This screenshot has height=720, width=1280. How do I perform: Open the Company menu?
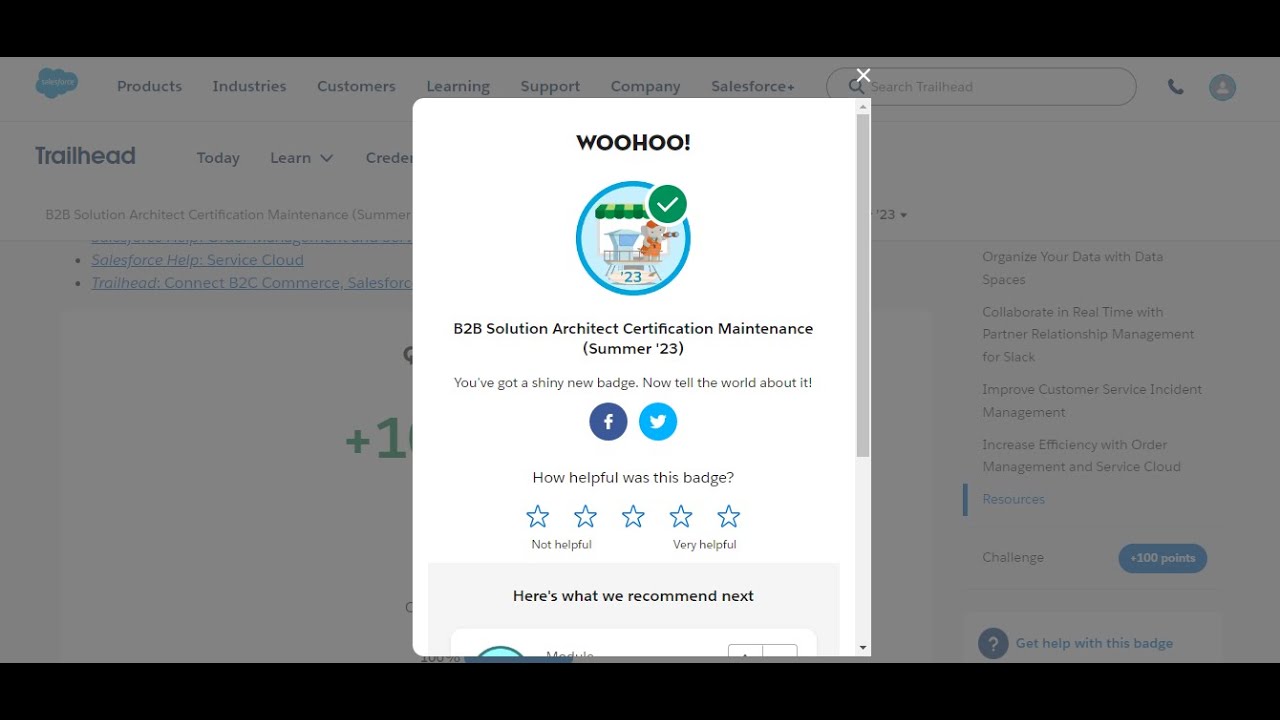pyautogui.click(x=645, y=87)
